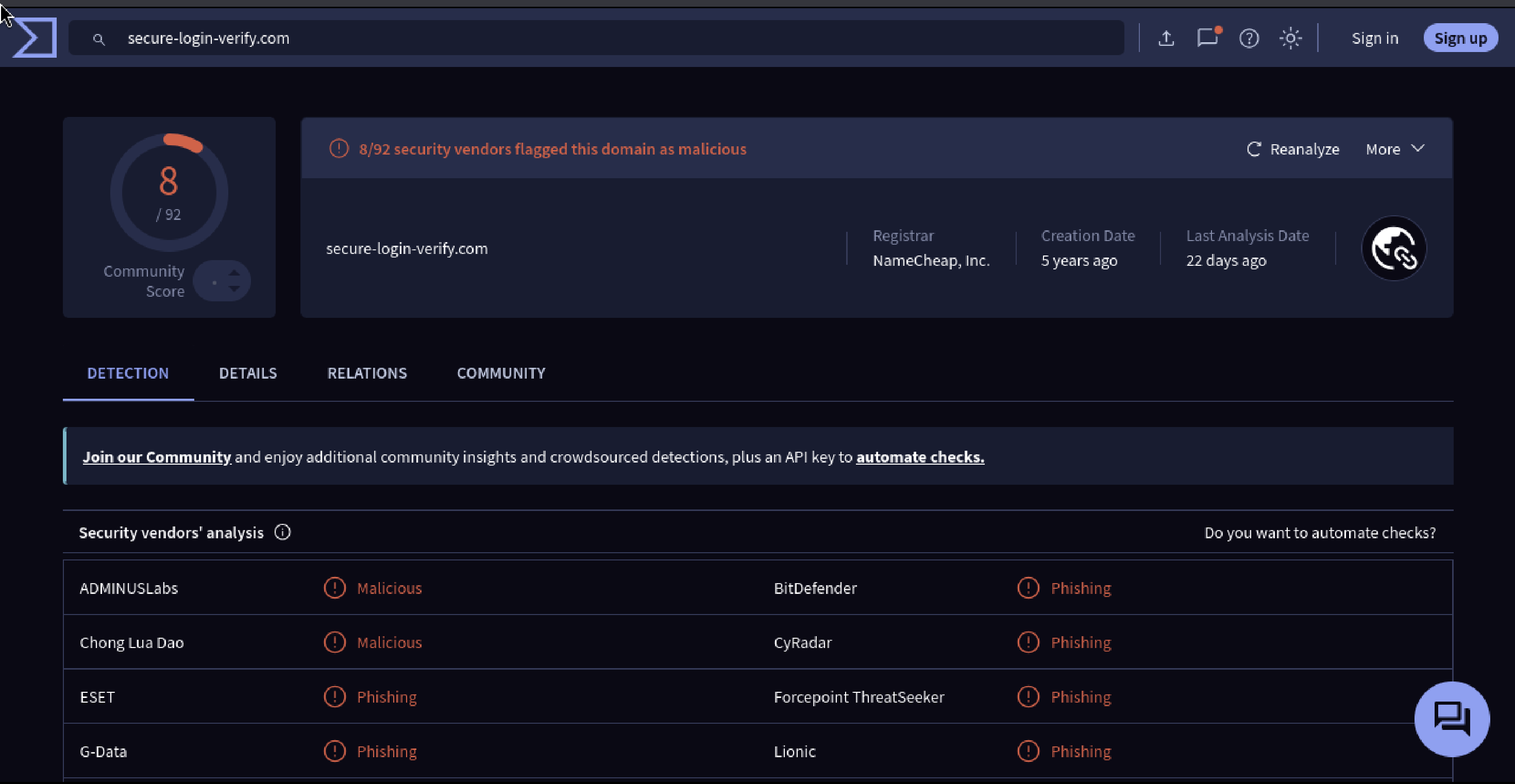Viewport: 1515px width, 784px height.
Task: Click the upload file icon
Action: point(1166,38)
